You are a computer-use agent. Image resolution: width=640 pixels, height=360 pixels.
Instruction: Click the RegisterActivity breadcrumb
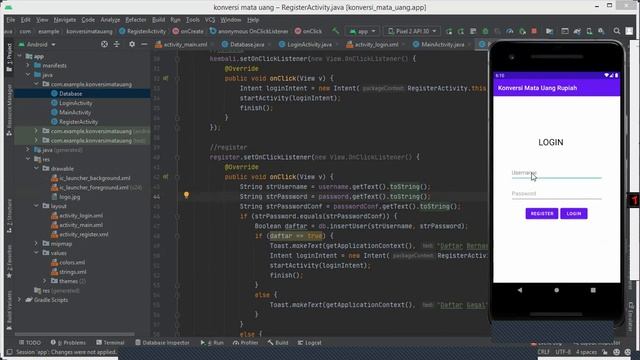coord(142,31)
